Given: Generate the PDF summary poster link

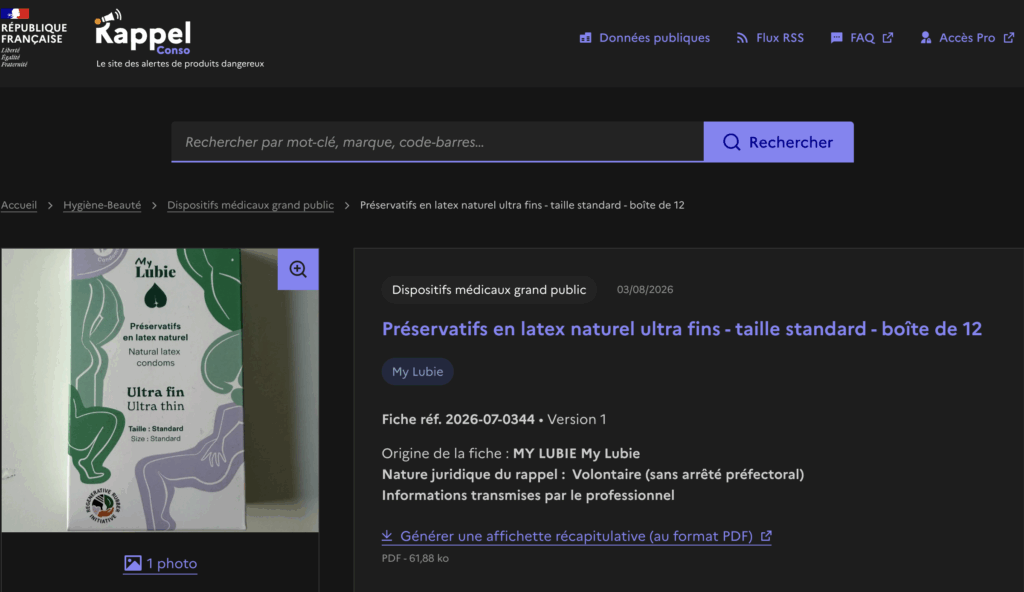Looking at the screenshot, I should tap(577, 536).
